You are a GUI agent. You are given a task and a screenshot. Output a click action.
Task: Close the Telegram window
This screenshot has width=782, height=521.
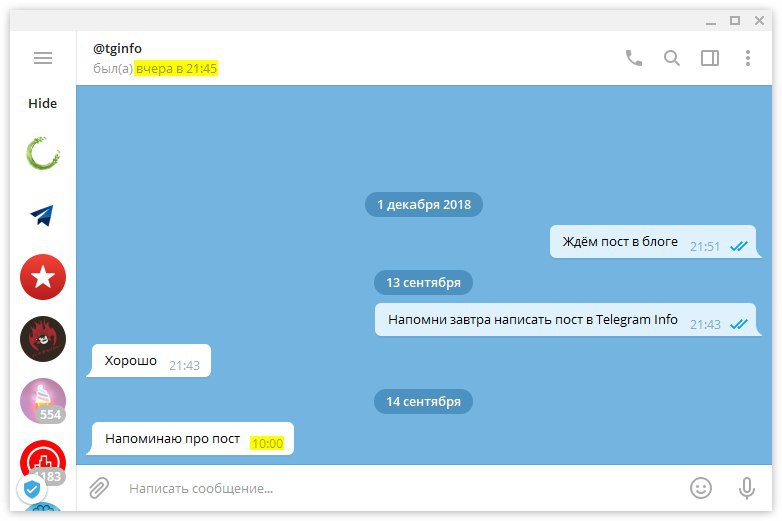click(759, 20)
